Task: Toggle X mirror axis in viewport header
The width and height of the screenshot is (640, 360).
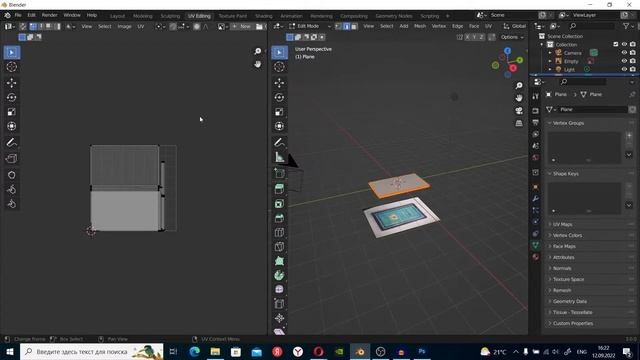Action: pos(467,37)
